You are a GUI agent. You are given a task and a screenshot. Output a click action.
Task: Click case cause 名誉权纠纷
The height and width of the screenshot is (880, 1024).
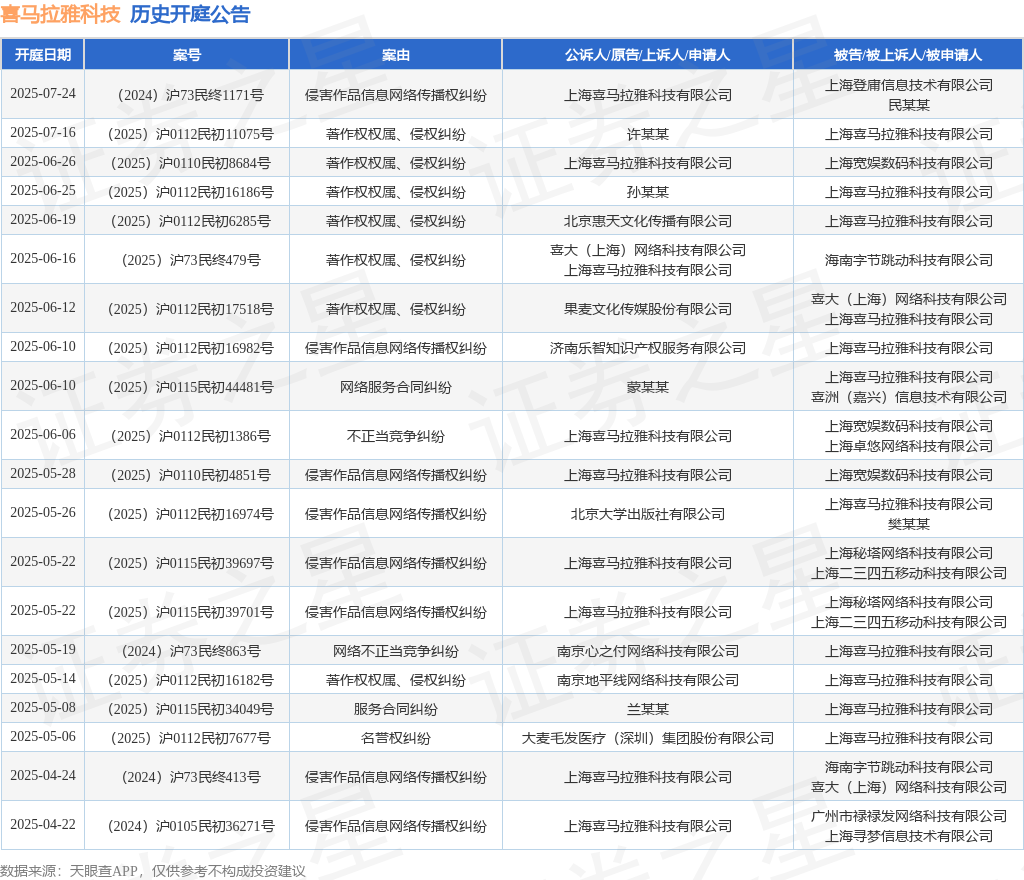tap(396, 739)
